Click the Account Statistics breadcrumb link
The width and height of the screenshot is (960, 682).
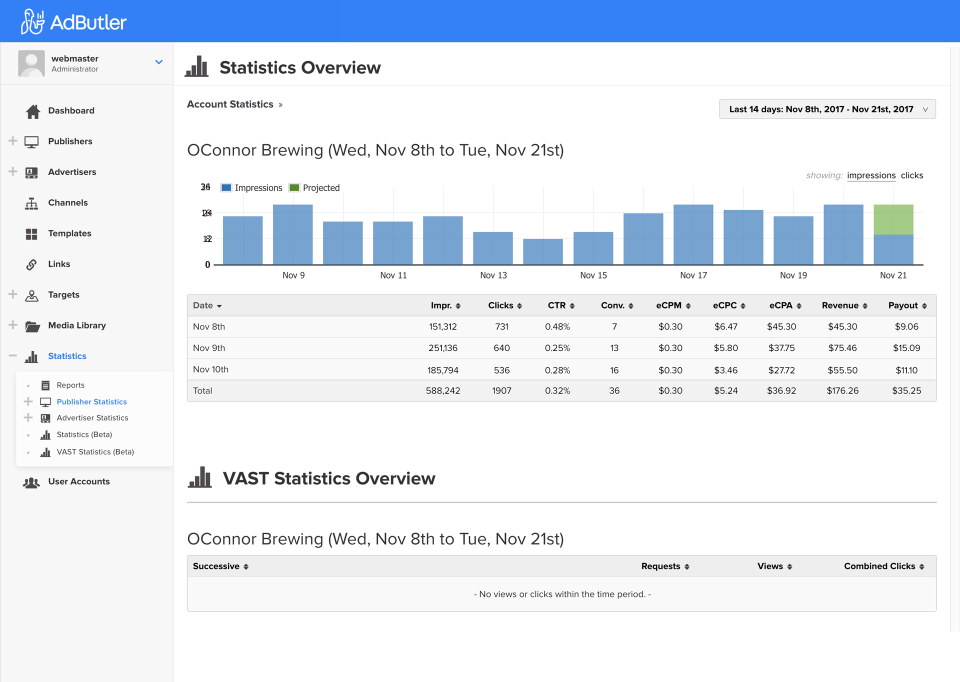click(x=230, y=104)
